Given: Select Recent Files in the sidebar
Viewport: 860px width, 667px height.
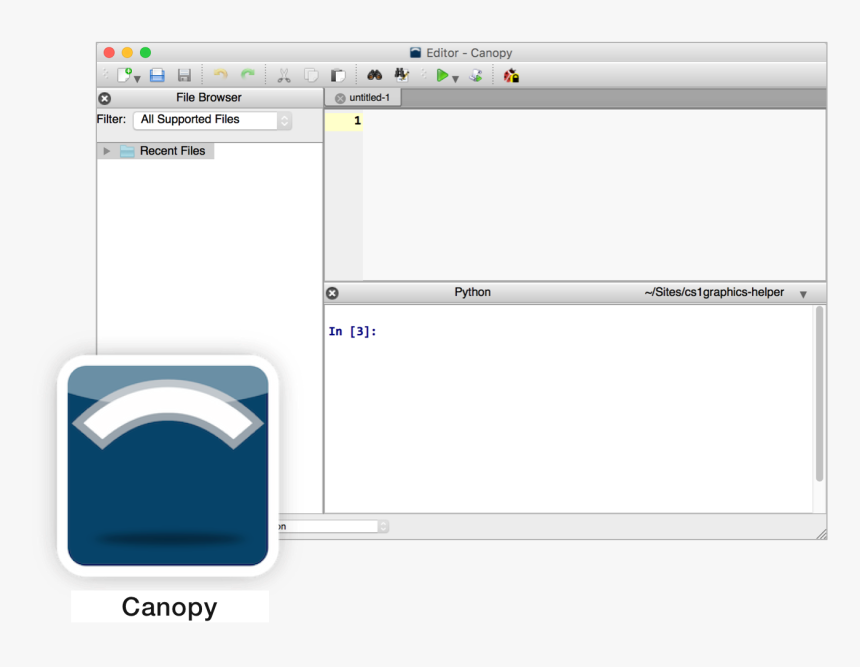Looking at the screenshot, I should point(171,151).
